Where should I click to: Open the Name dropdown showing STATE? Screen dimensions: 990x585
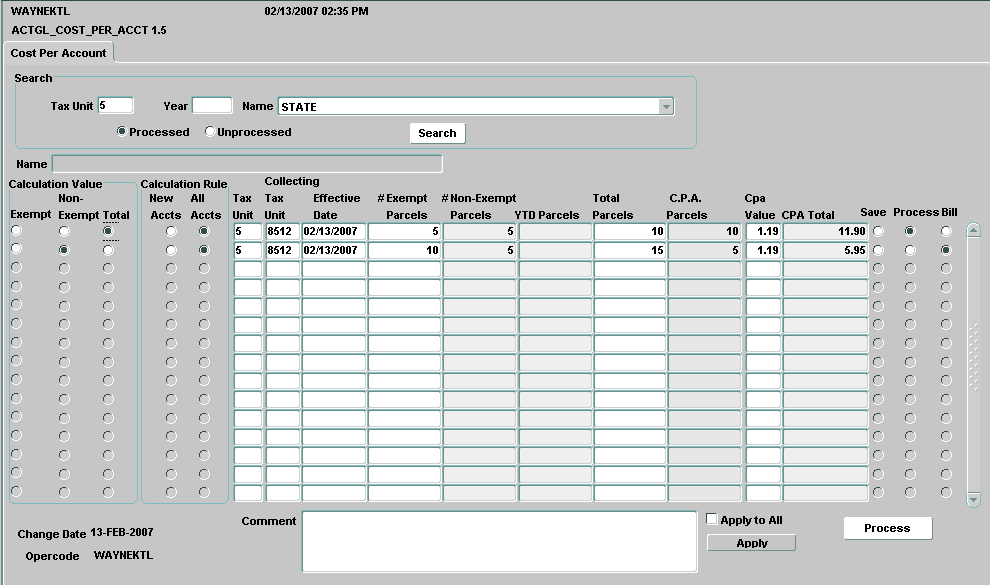(x=665, y=107)
